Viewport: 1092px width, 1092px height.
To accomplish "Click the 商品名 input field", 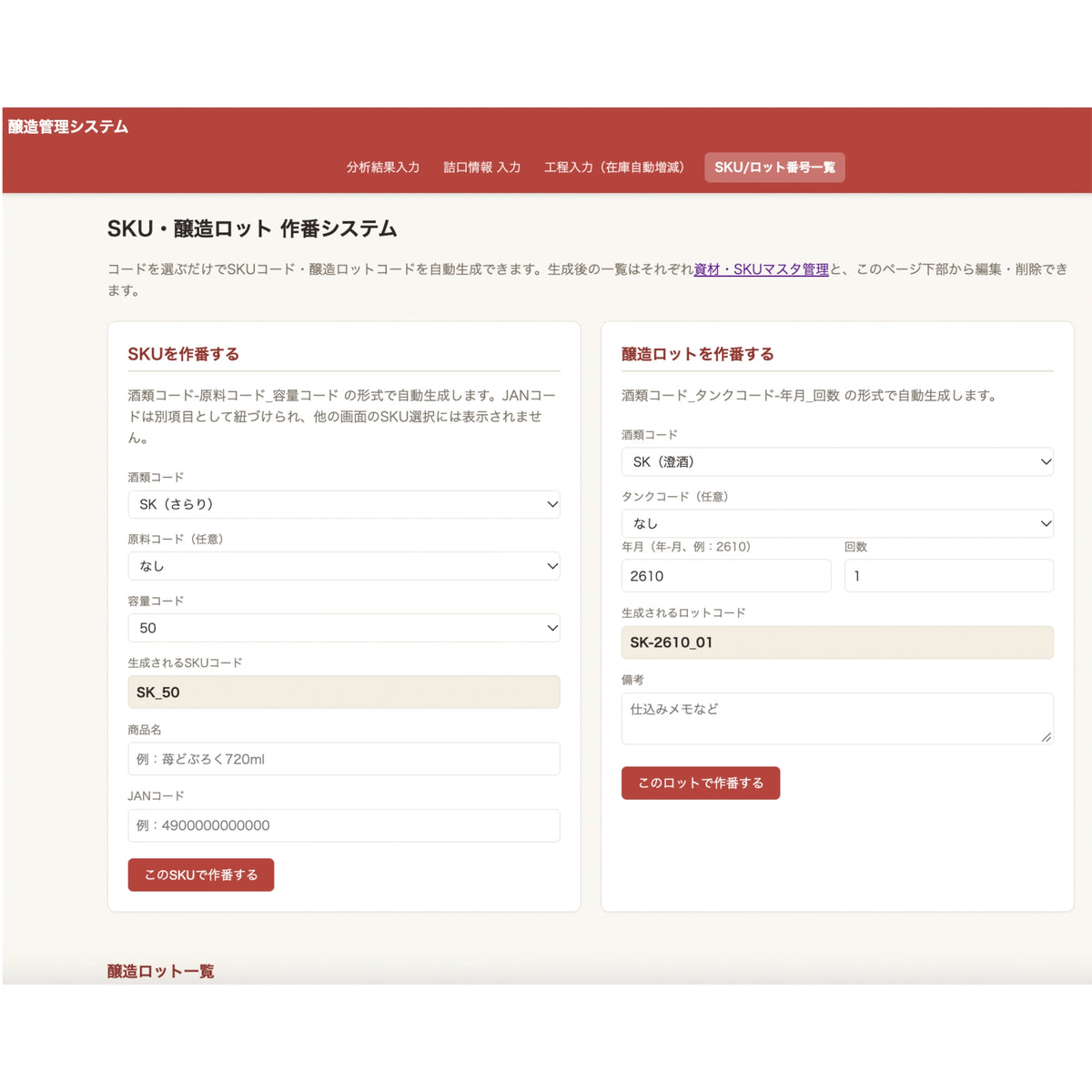I will [344, 759].
